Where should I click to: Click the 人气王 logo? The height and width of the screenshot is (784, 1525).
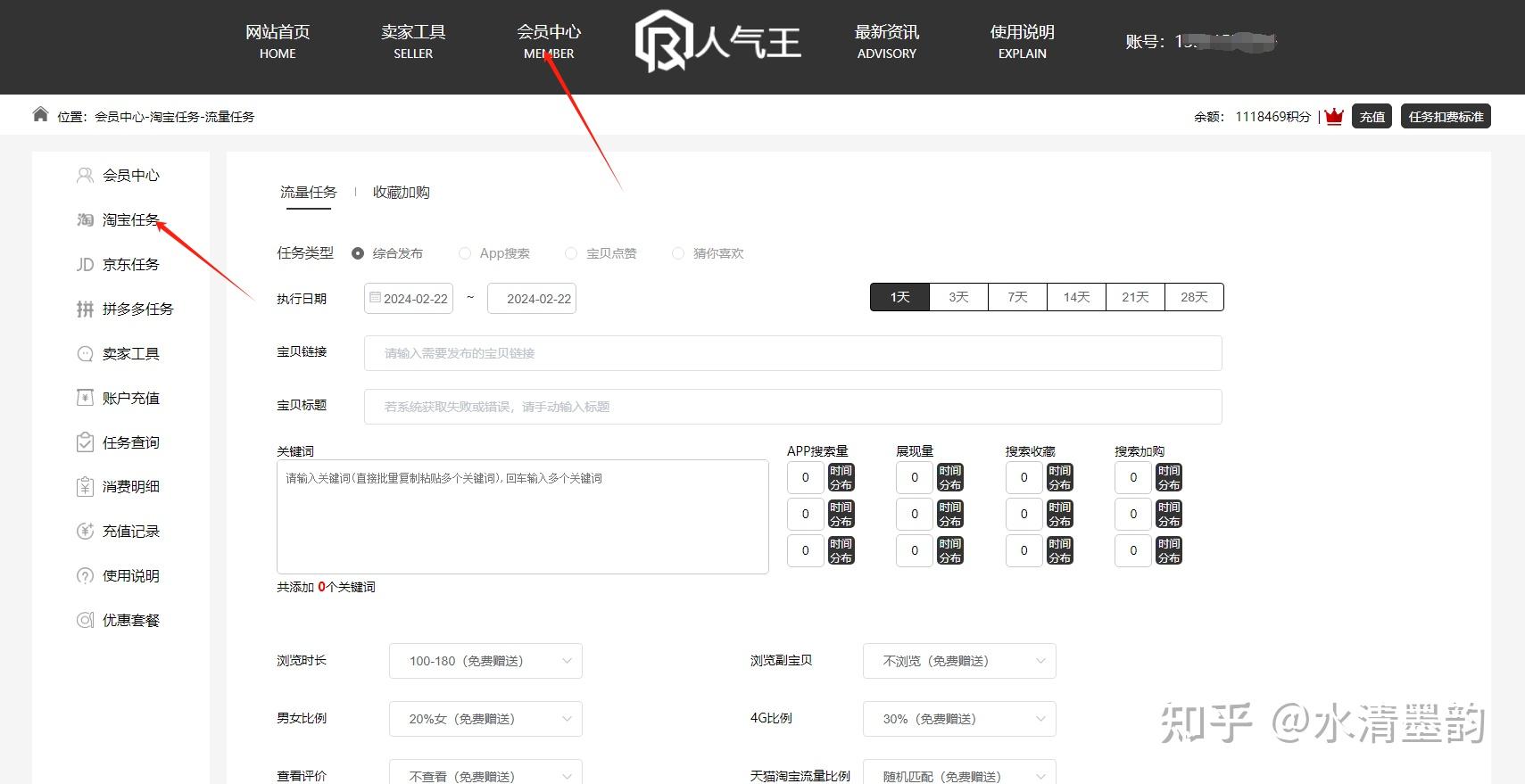718,41
